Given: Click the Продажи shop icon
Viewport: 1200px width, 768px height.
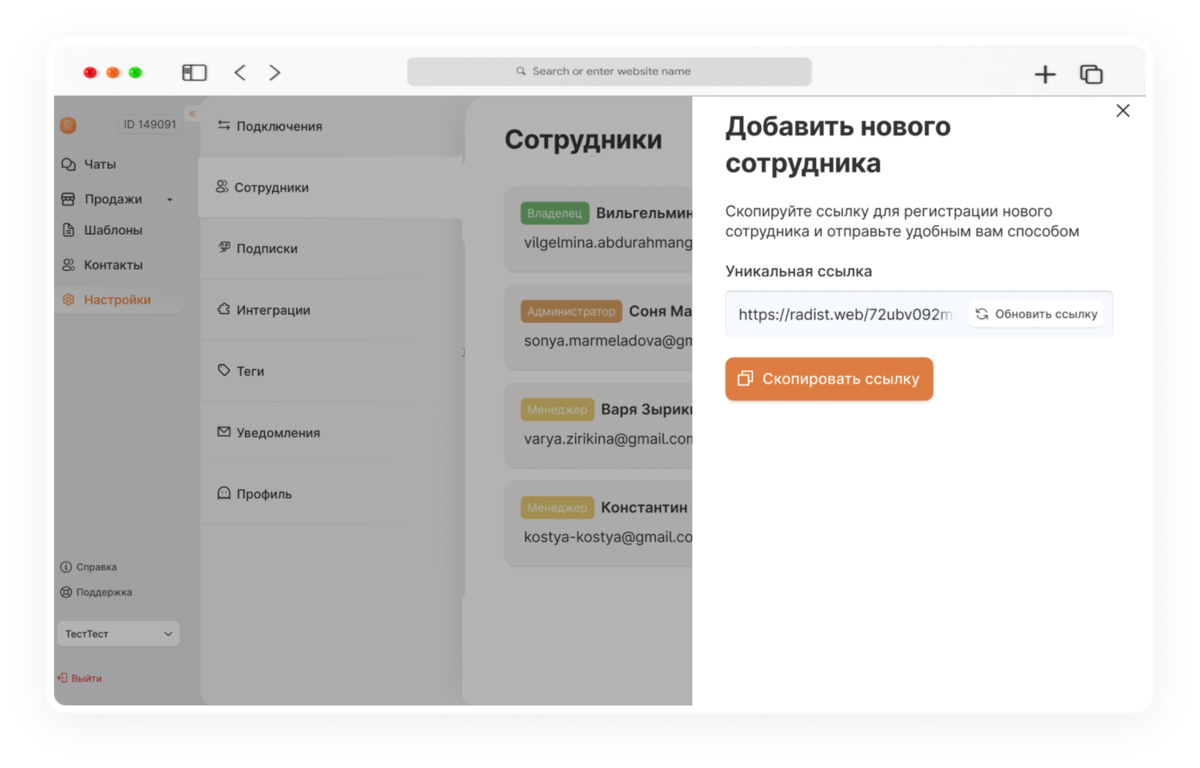Looking at the screenshot, I should (68, 199).
